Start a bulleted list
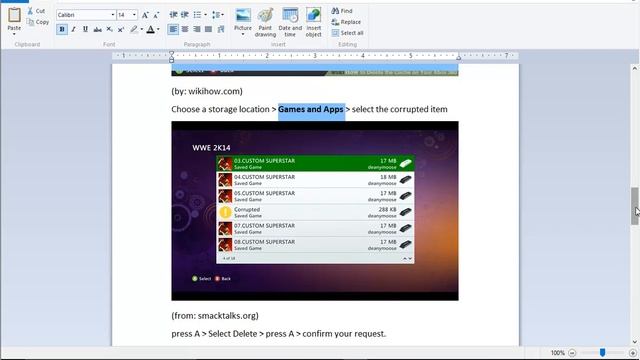Screen dimensions: 640x360 point(198,15)
